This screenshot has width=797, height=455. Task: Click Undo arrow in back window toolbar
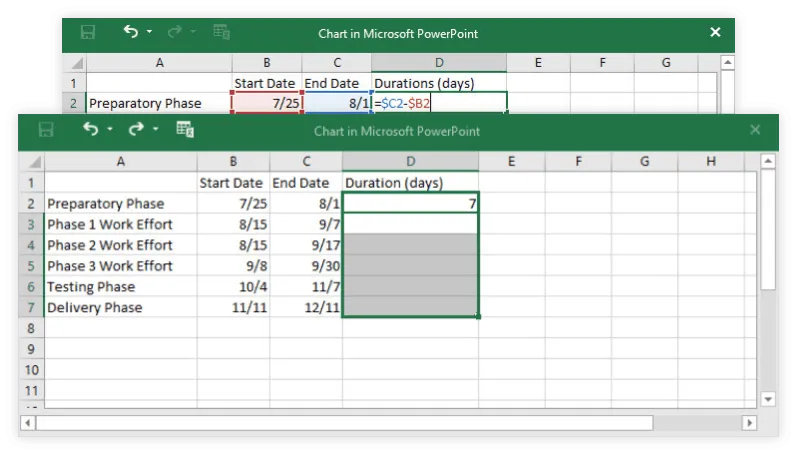tap(130, 33)
